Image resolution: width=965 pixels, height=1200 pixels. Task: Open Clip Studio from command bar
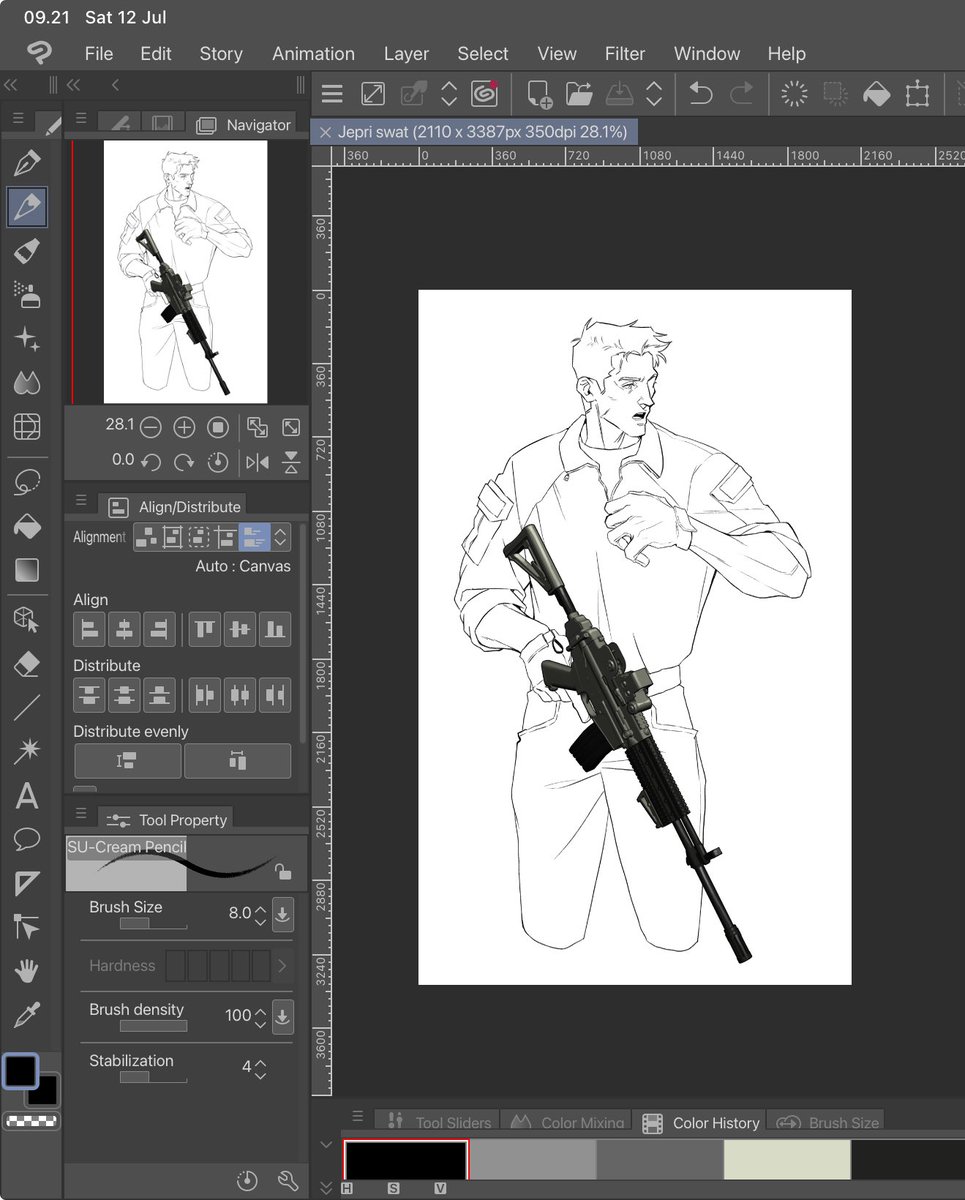tap(485, 94)
